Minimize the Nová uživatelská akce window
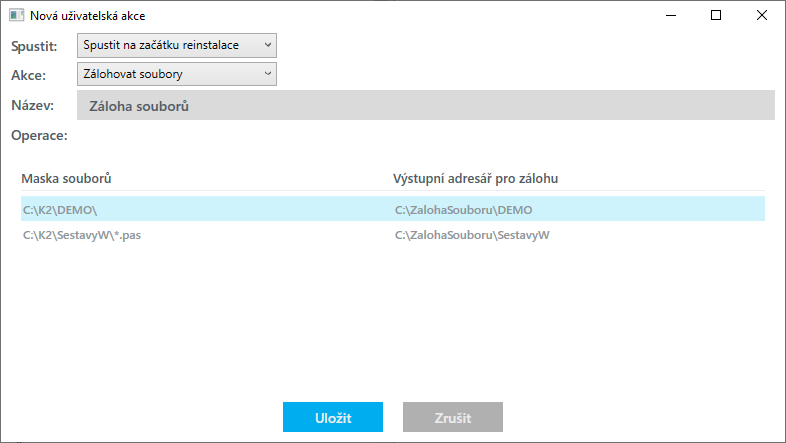 click(x=669, y=16)
